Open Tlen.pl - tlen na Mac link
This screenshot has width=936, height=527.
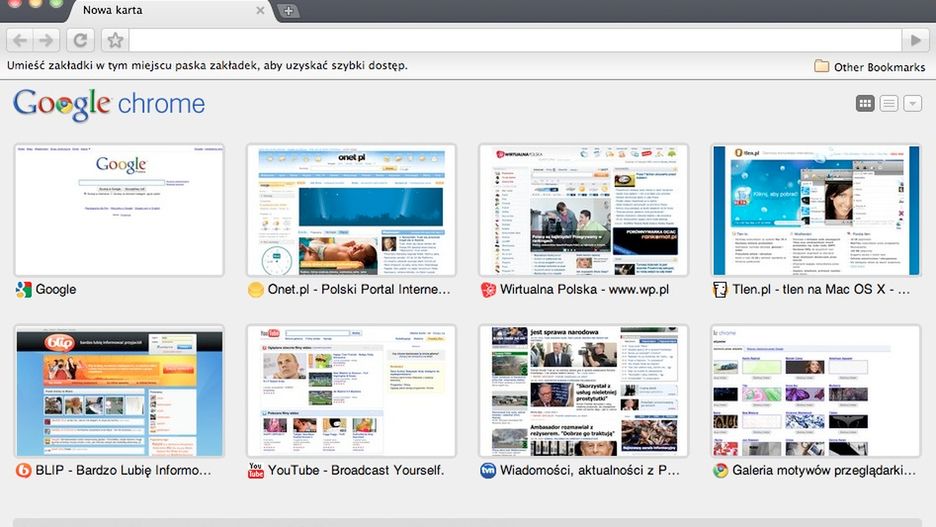tap(821, 289)
